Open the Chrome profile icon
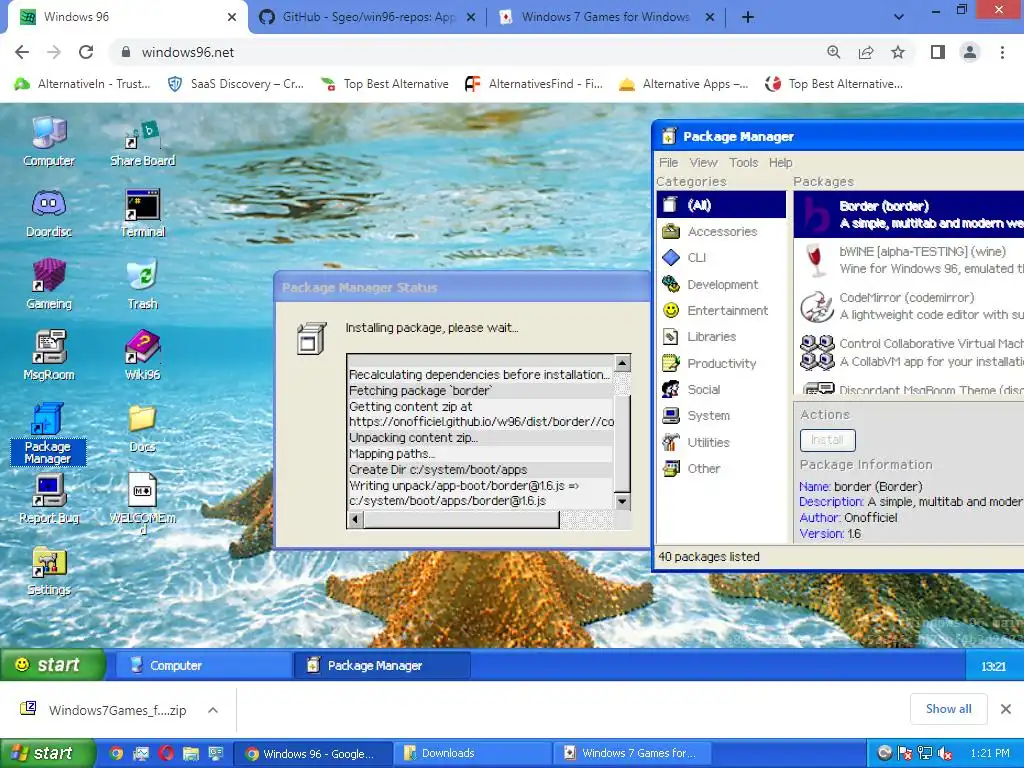1024x768 pixels. click(970, 52)
